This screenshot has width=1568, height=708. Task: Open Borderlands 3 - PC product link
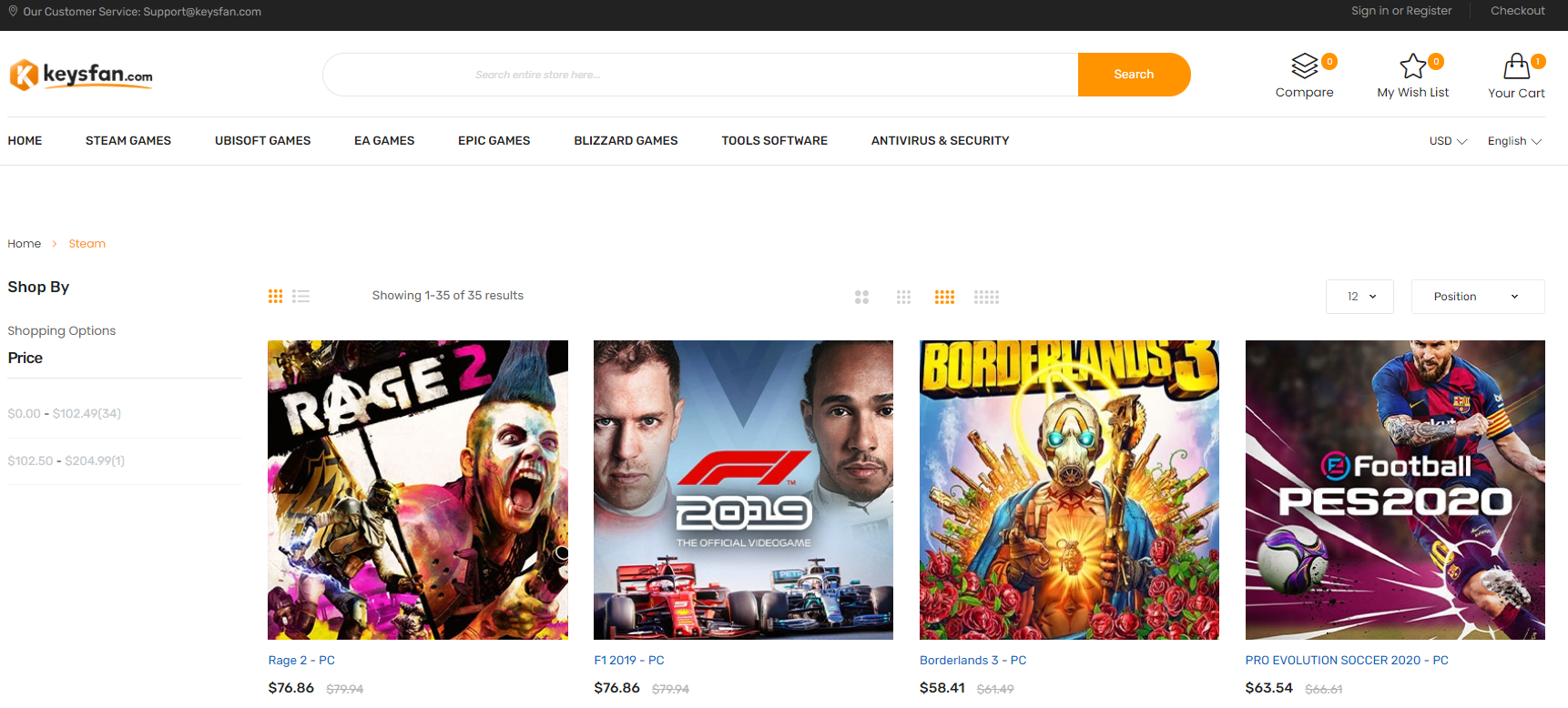[x=972, y=661]
